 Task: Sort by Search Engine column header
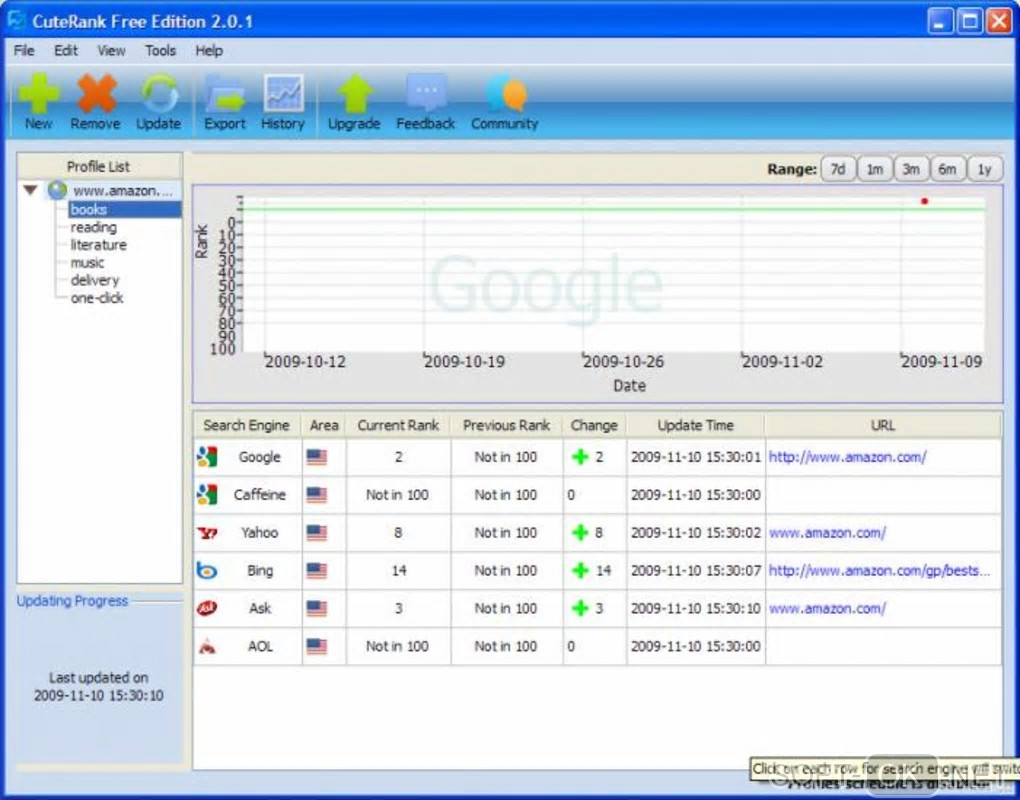[247, 425]
